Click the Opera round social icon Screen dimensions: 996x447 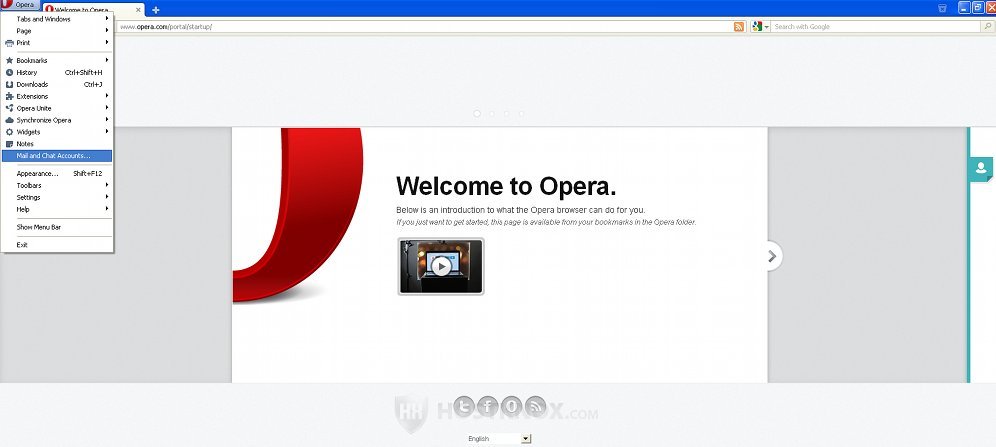pos(511,406)
